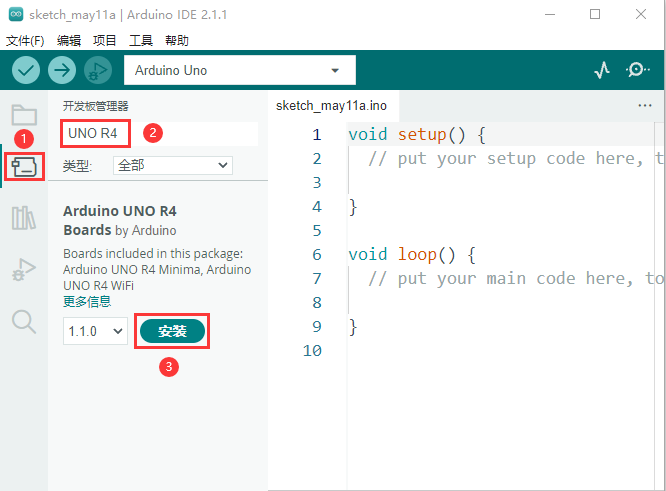This screenshot has width=666, height=491.
Task: Click the Verify checkmark button
Action: coord(26,70)
